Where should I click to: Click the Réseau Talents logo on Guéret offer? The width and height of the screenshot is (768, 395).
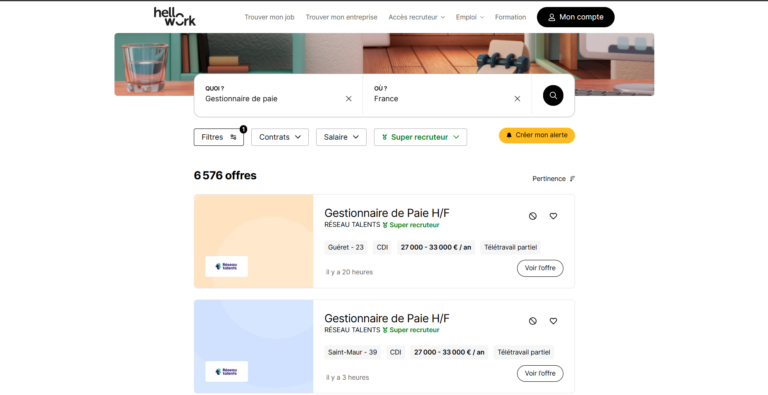[x=226, y=267]
